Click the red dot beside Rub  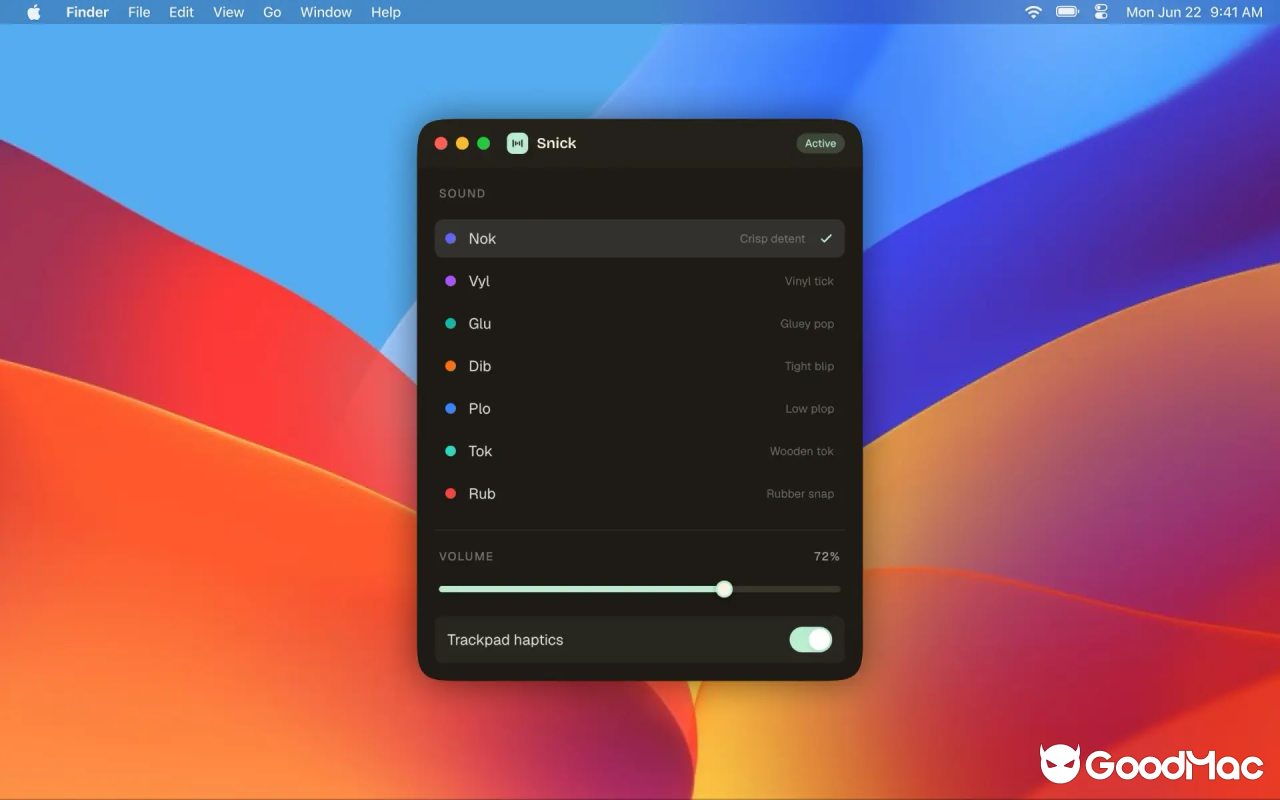pos(451,493)
